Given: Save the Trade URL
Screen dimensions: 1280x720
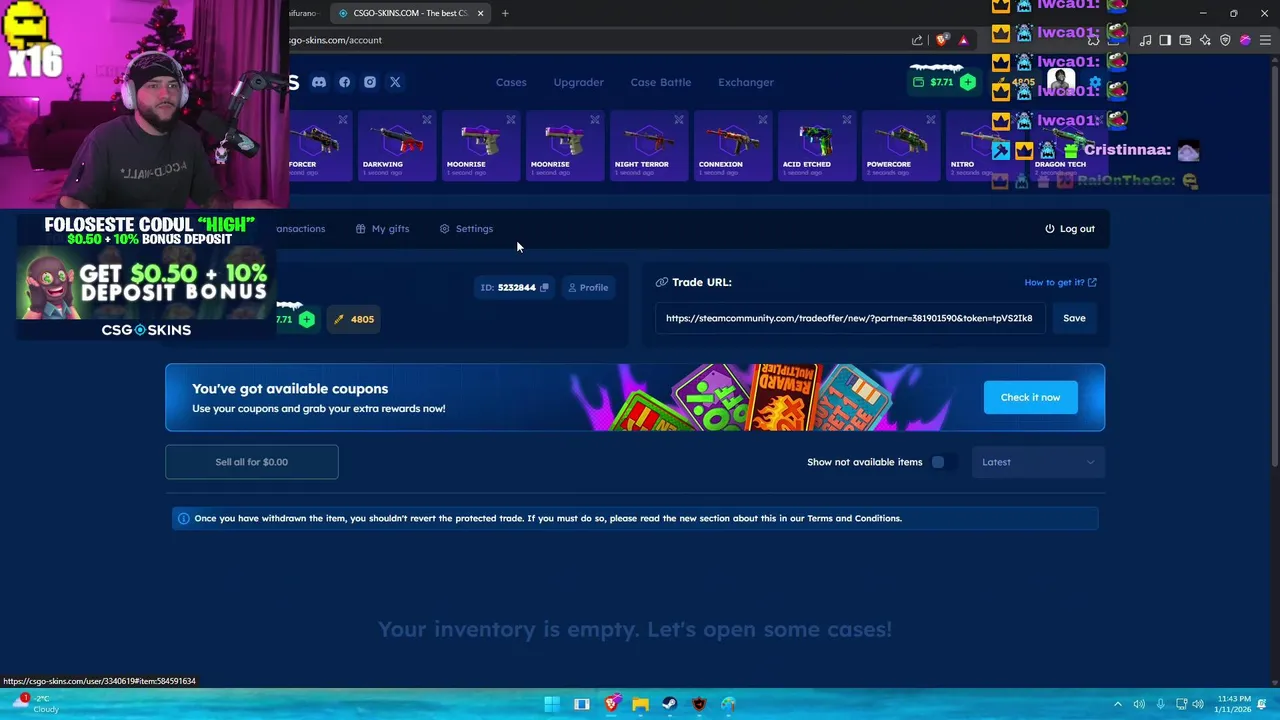Looking at the screenshot, I should [x=1074, y=318].
